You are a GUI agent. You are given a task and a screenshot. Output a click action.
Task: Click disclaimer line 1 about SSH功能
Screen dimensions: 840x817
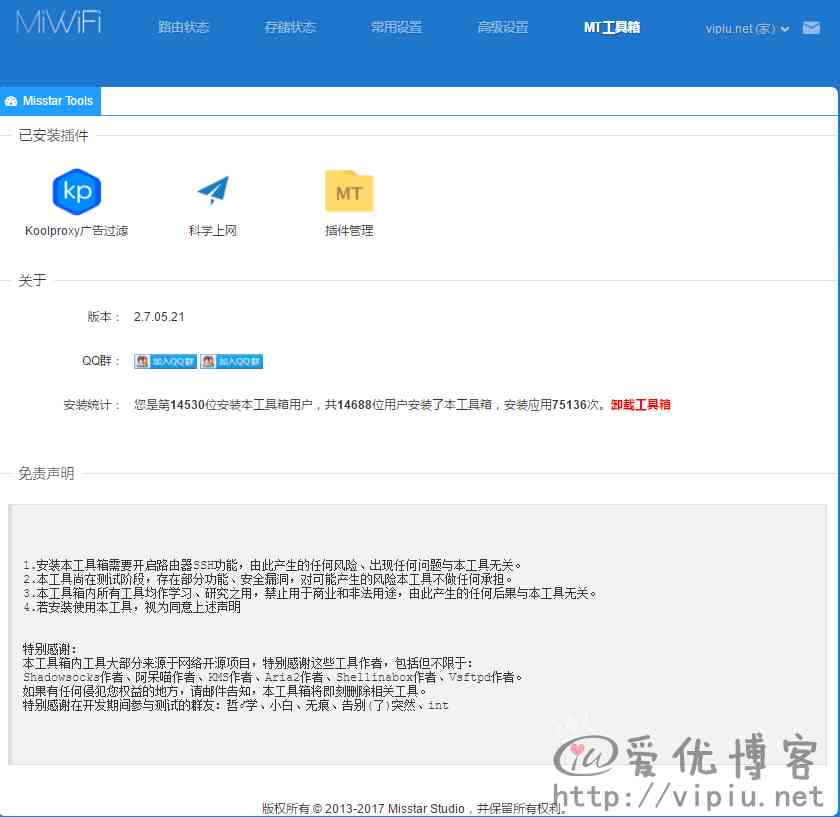pos(272,565)
